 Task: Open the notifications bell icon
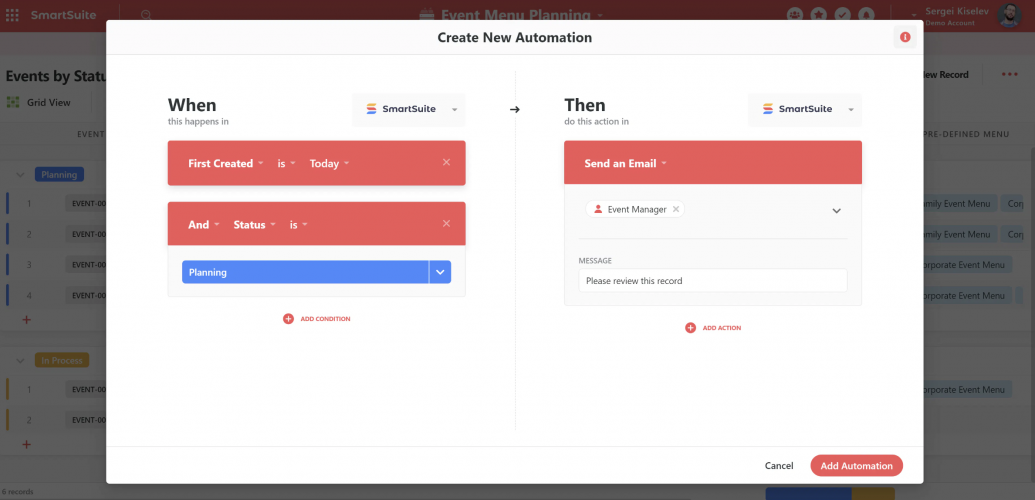tap(866, 15)
